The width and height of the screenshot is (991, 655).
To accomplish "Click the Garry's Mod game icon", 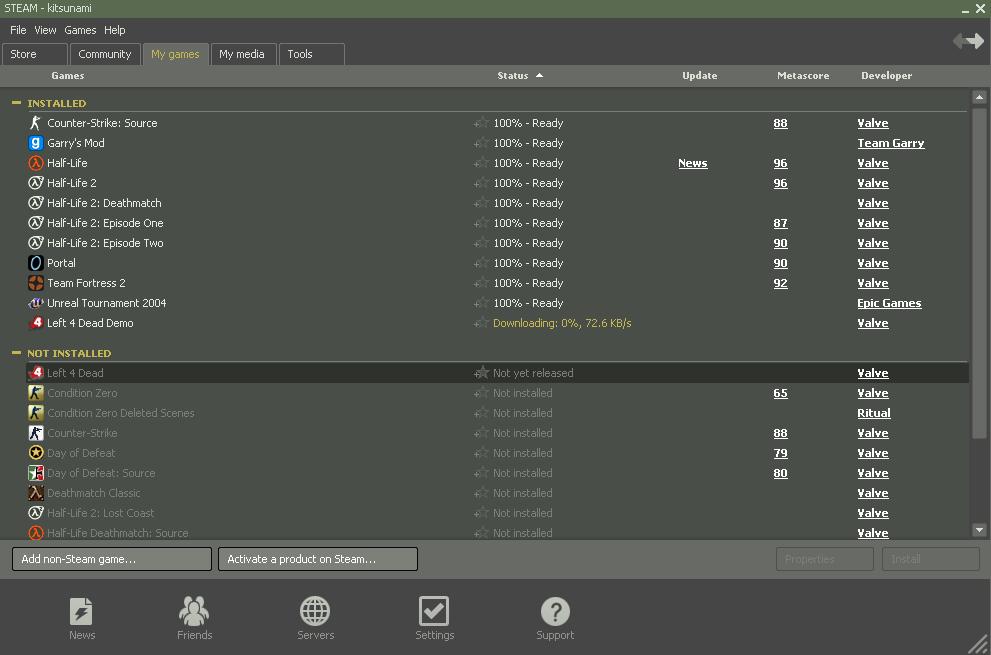I will [36, 143].
